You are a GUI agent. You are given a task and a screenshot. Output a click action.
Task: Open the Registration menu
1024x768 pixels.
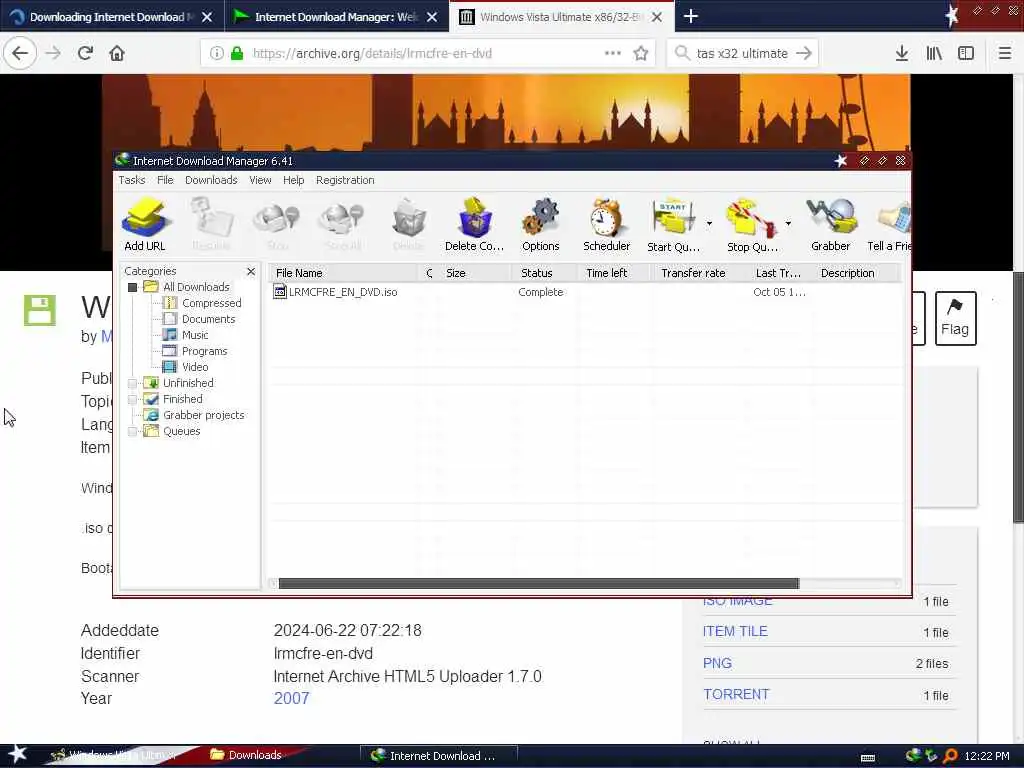(345, 180)
